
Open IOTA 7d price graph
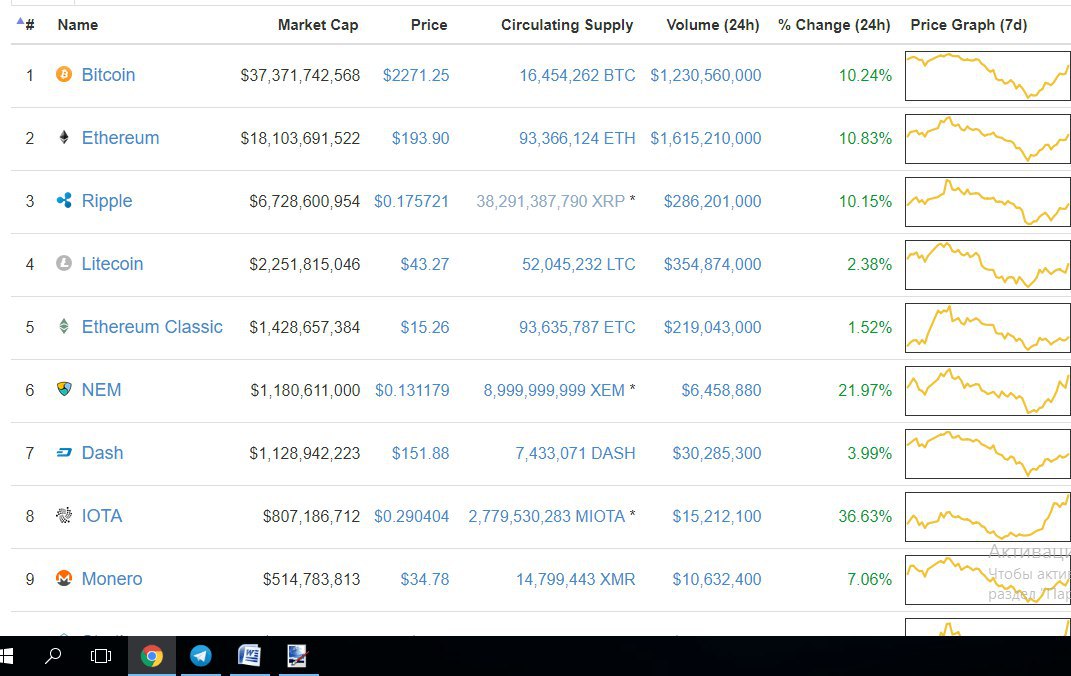point(988,517)
